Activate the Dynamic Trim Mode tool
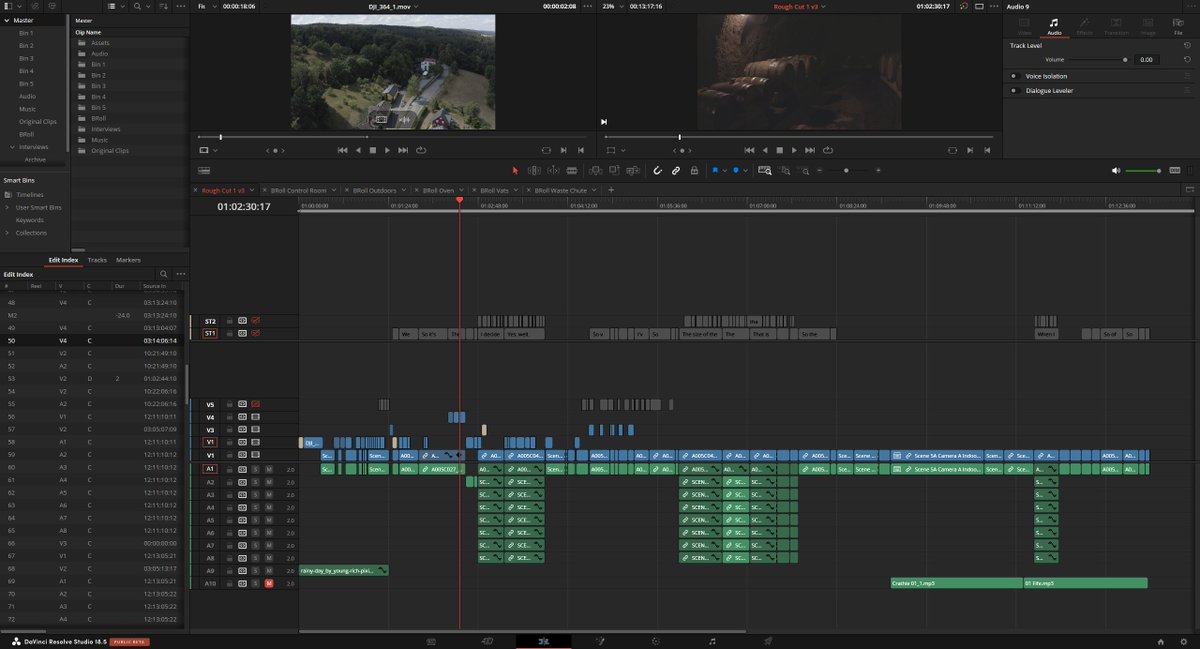Screen dimensions: 1200x649 point(553,170)
